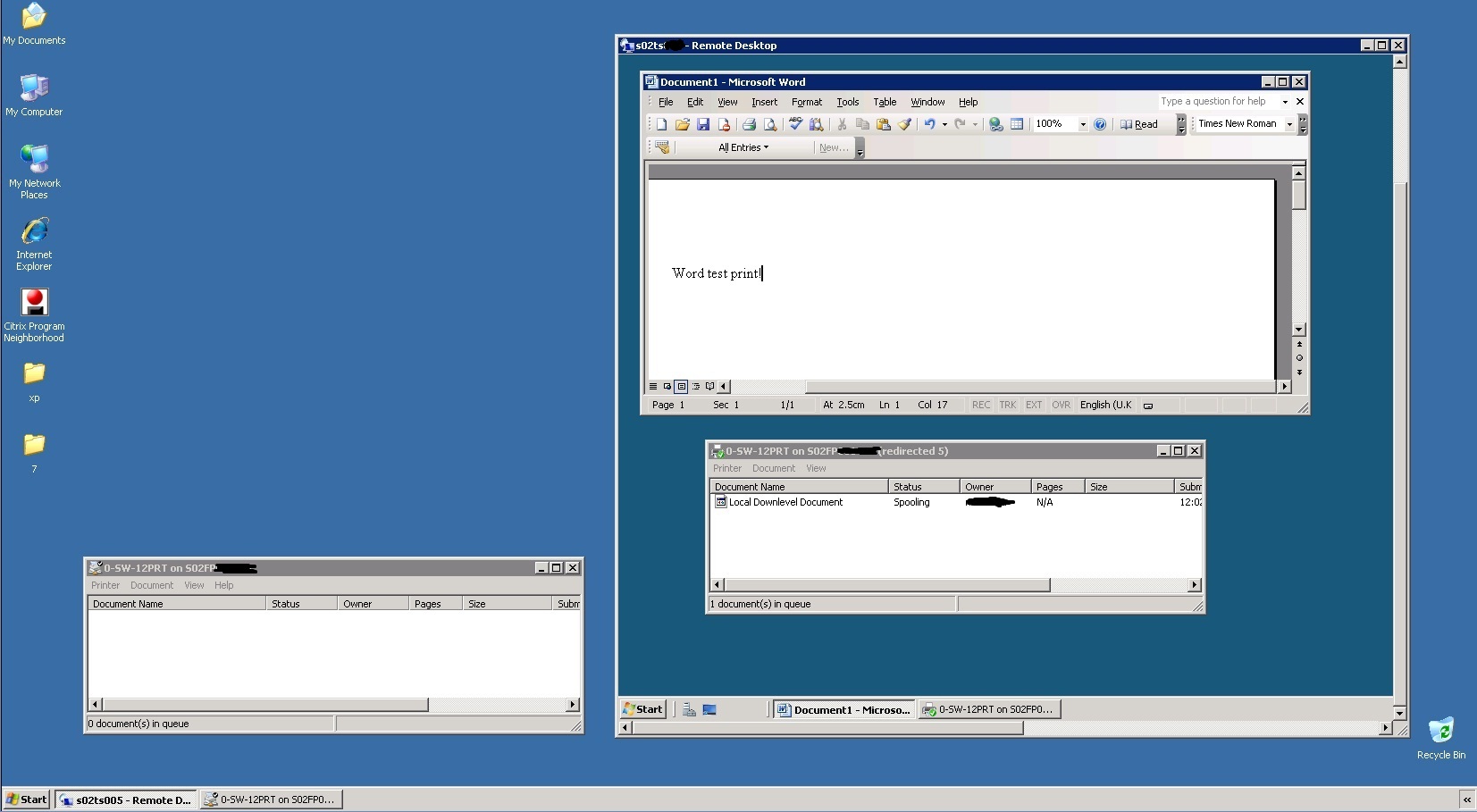Image resolution: width=1477 pixels, height=812 pixels.
Task: Click the Cut scissors icon
Action: [x=842, y=124]
